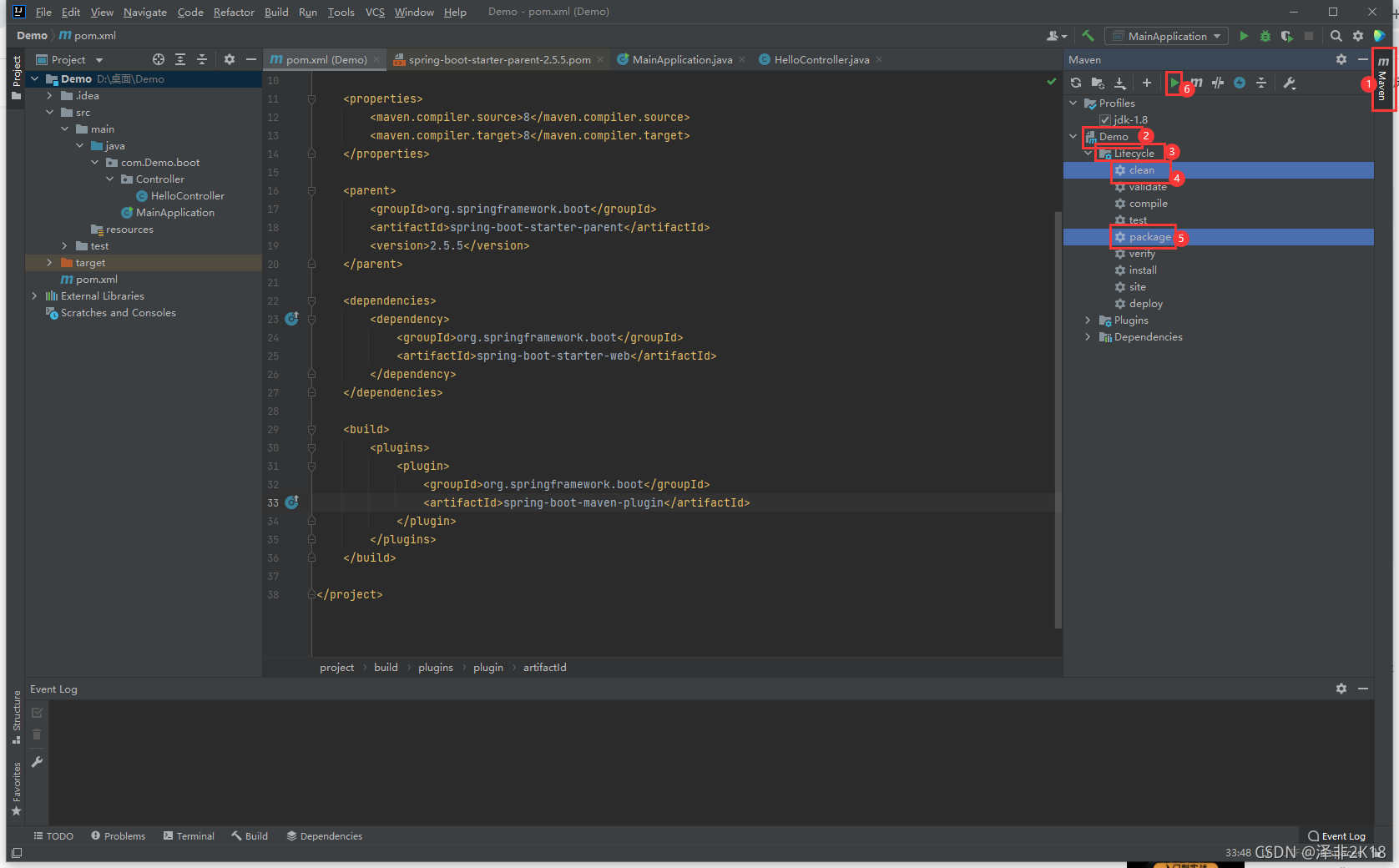This screenshot has width=1399, height=868.
Task: Open Maven Settings wrench icon
Action: click(x=1290, y=83)
